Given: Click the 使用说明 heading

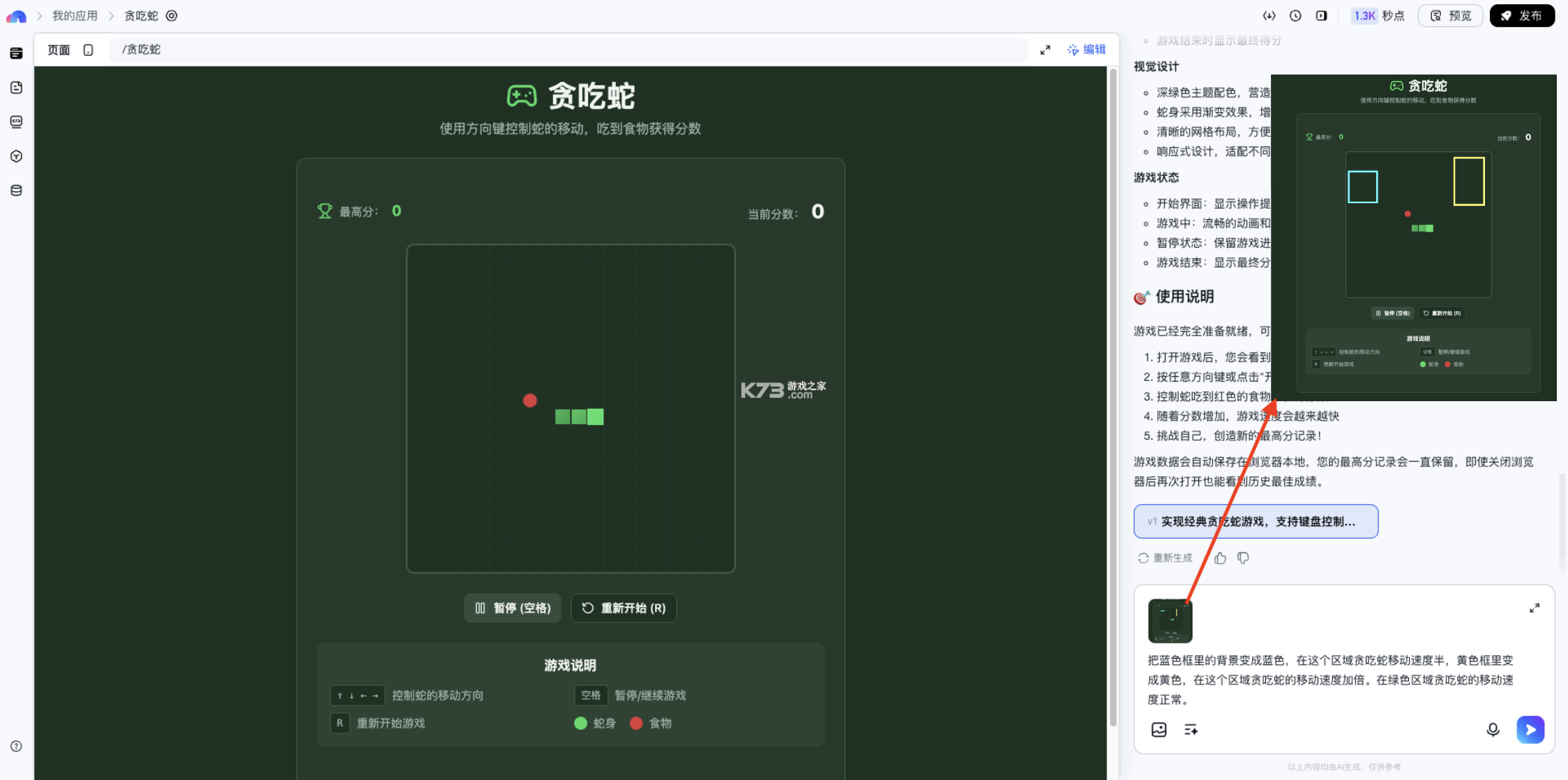Looking at the screenshot, I should coord(1184,297).
